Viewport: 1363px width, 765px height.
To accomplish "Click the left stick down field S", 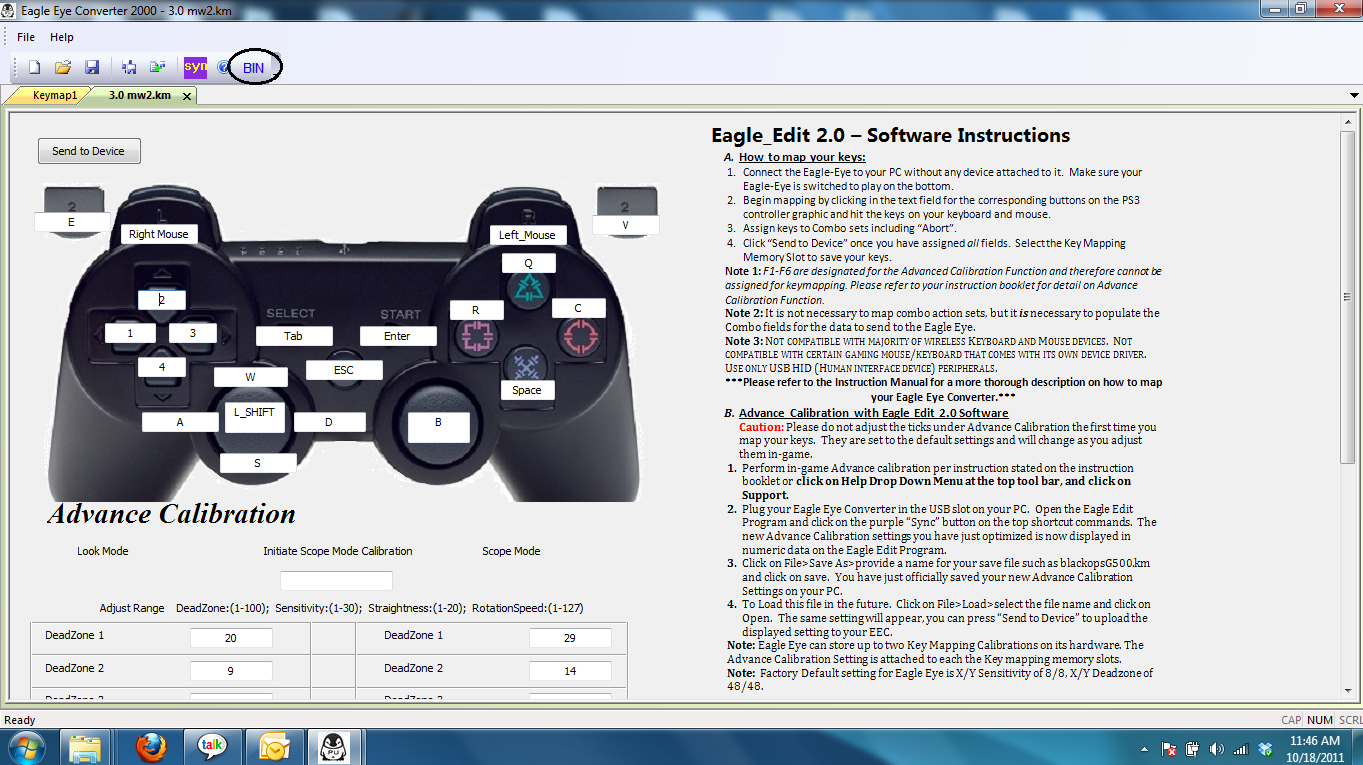I will pyautogui.click(x=258, y=463).
